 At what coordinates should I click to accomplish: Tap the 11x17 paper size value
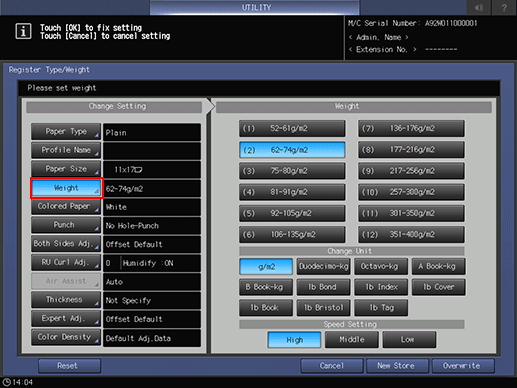pos(152,170)
